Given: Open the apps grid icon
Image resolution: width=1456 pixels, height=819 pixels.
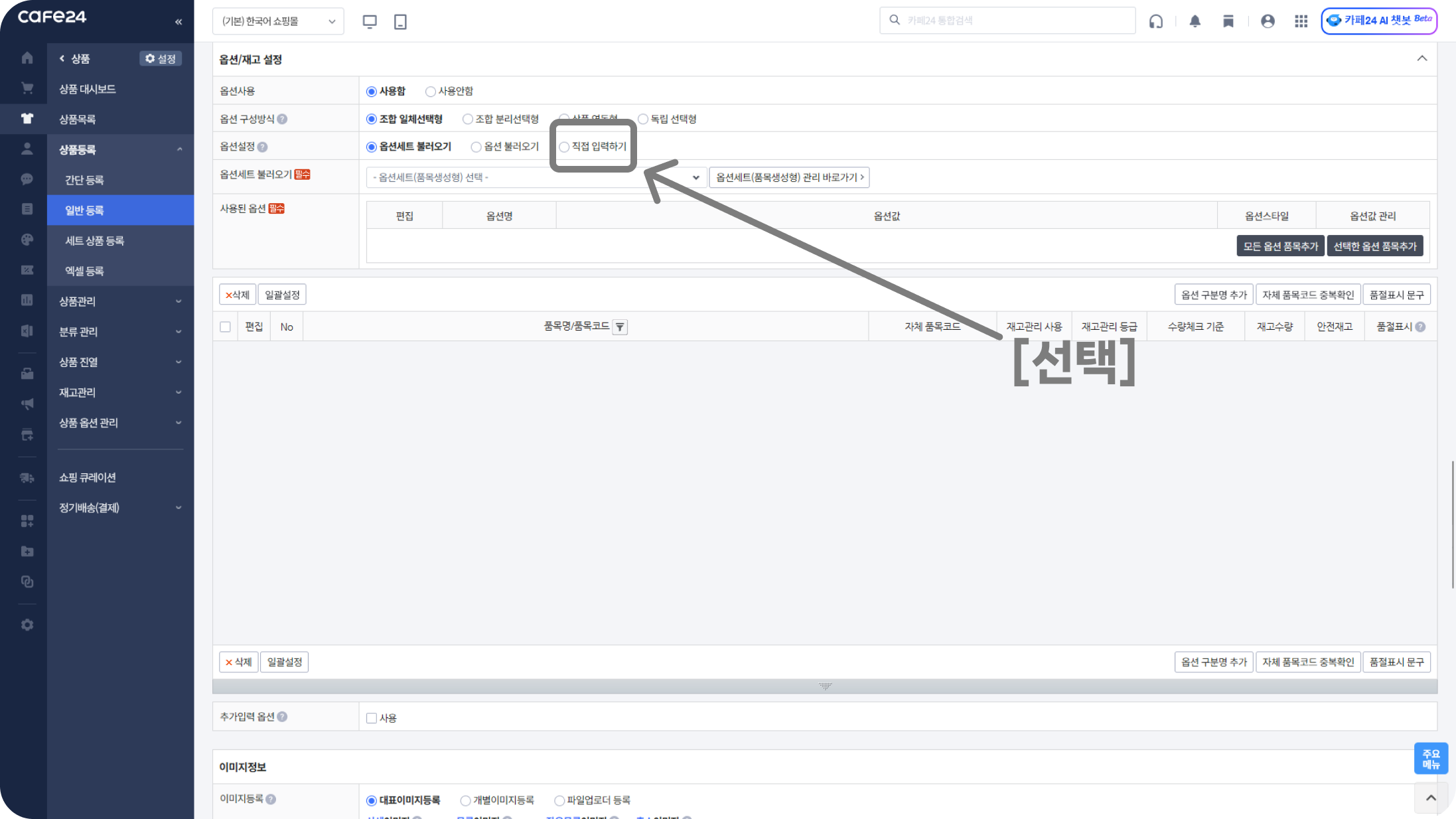Looking at the screenshot, I should click(1301, 21).
